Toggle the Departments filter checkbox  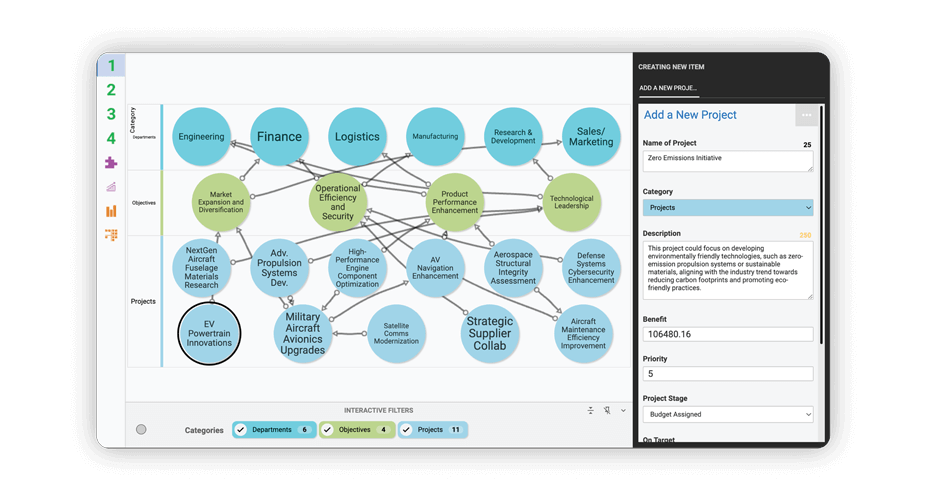[x=241, y=430]
